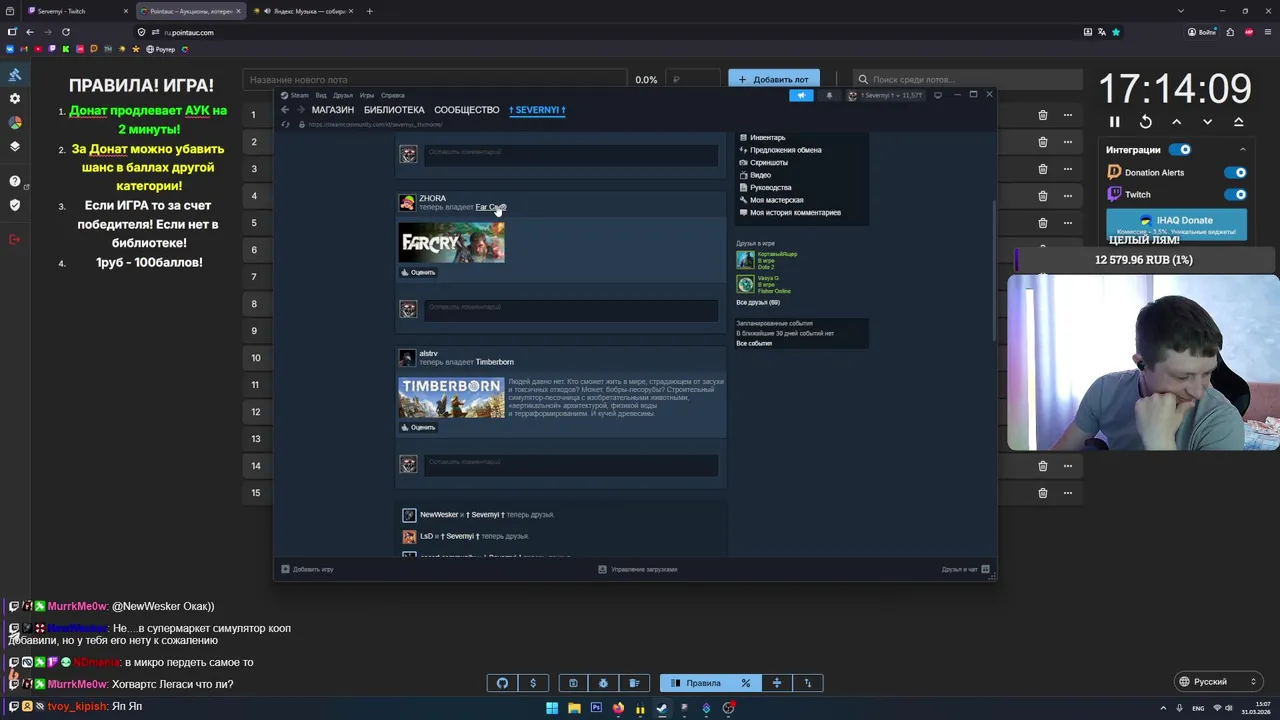Open Steam Игры menu
The height and width of the screenshot is (720, 1280).
(367, 95)
